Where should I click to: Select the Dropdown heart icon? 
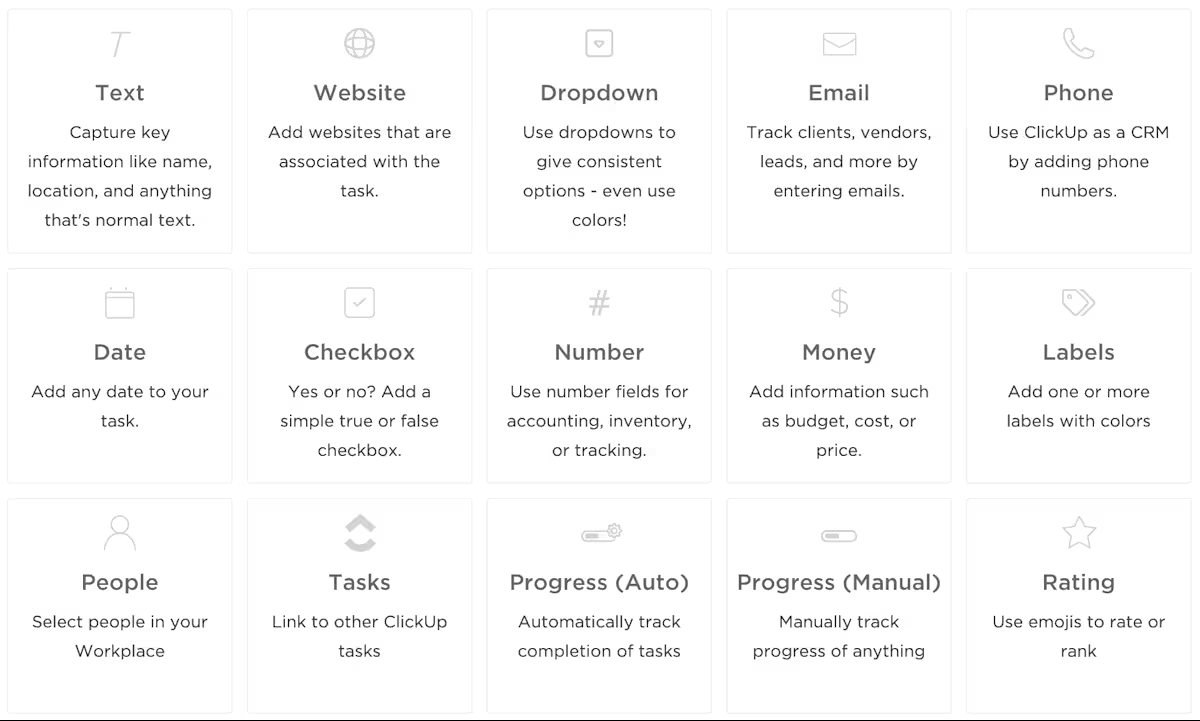click(599, 43)
